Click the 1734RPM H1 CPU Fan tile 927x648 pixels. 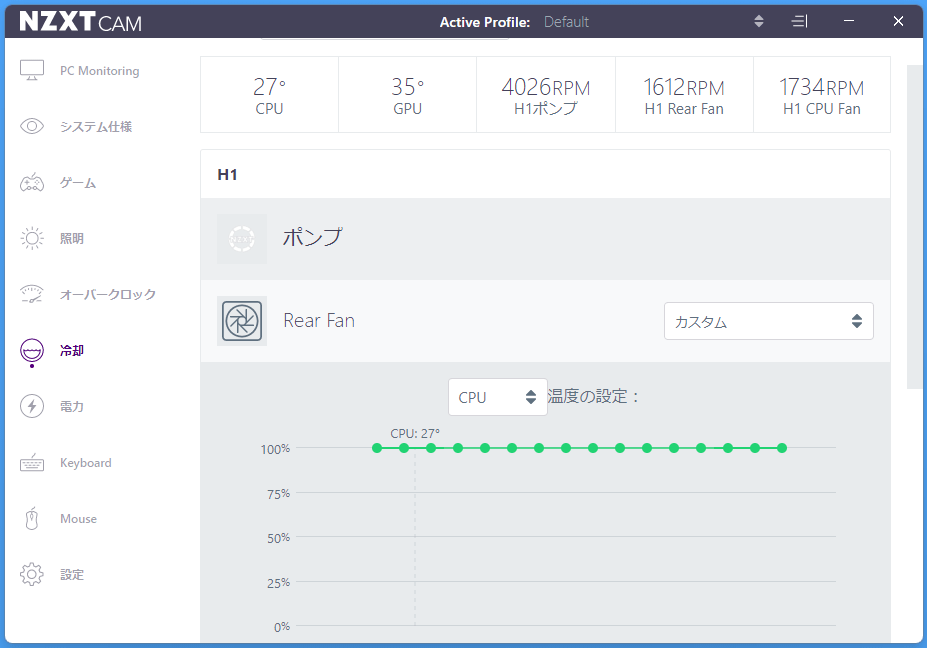(822, 95)
